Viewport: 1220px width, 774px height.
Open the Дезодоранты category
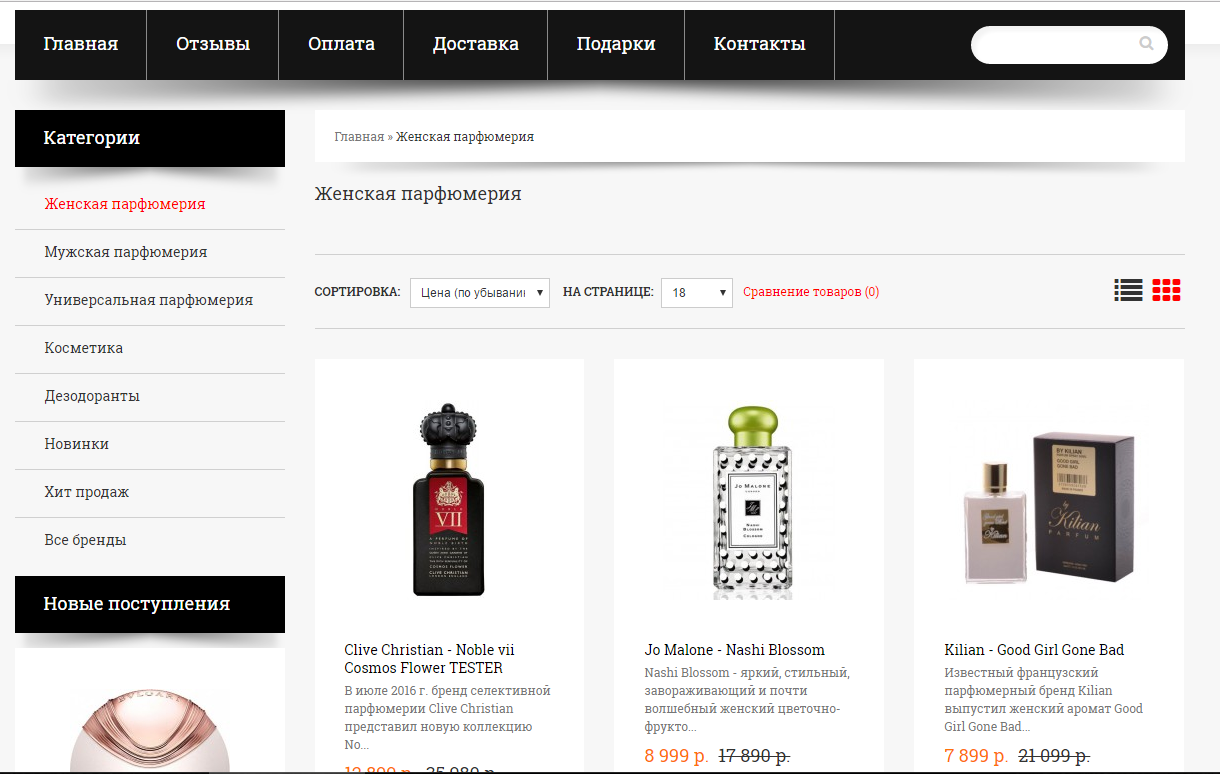92,396
